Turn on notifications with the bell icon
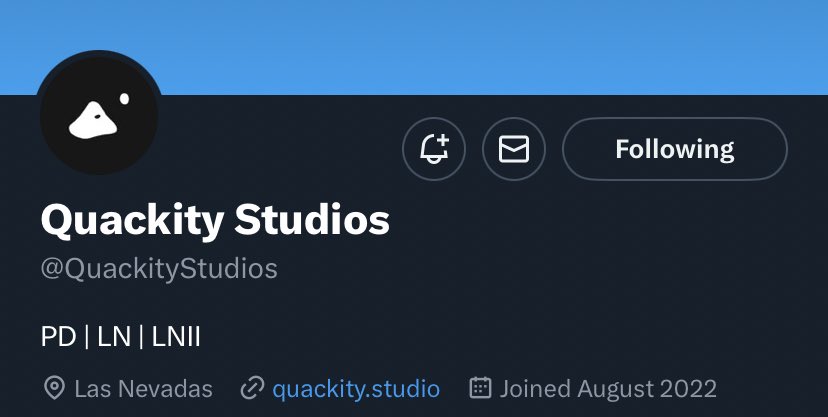Image resolution: width=828 pixels, height=417 pixels. pos(434,149)
